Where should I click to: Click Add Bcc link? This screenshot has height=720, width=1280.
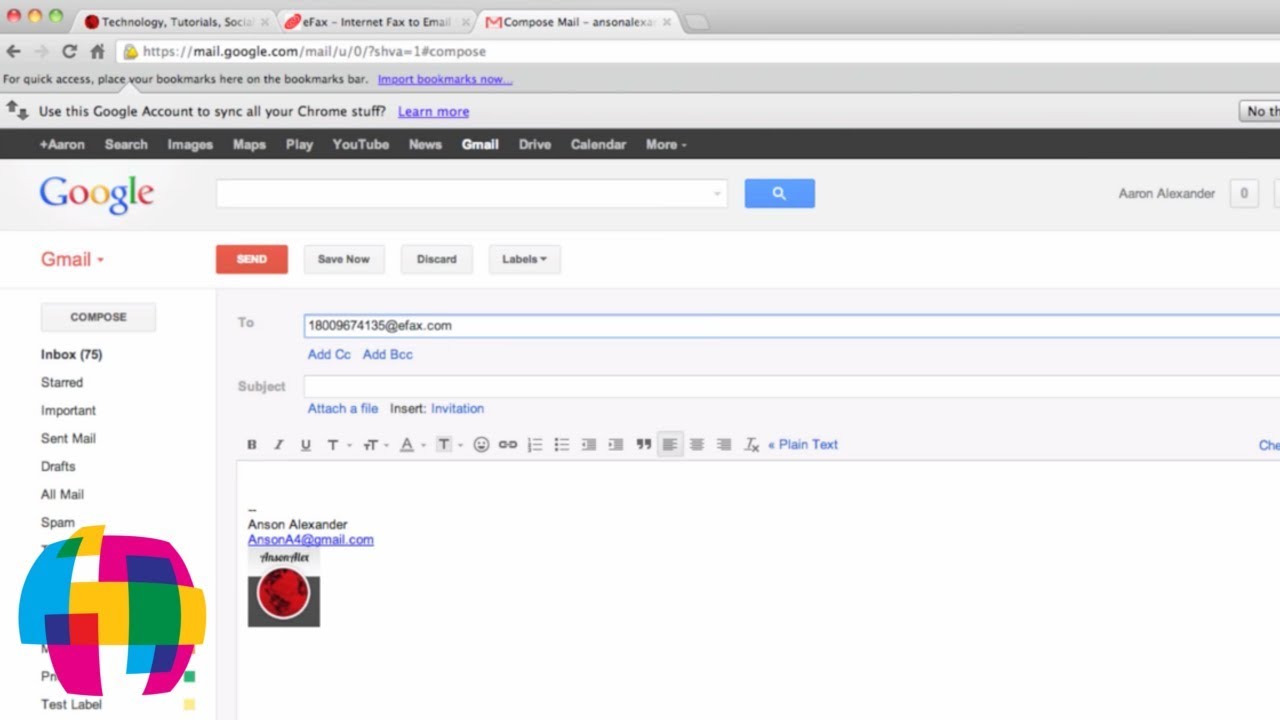[388, 355]
